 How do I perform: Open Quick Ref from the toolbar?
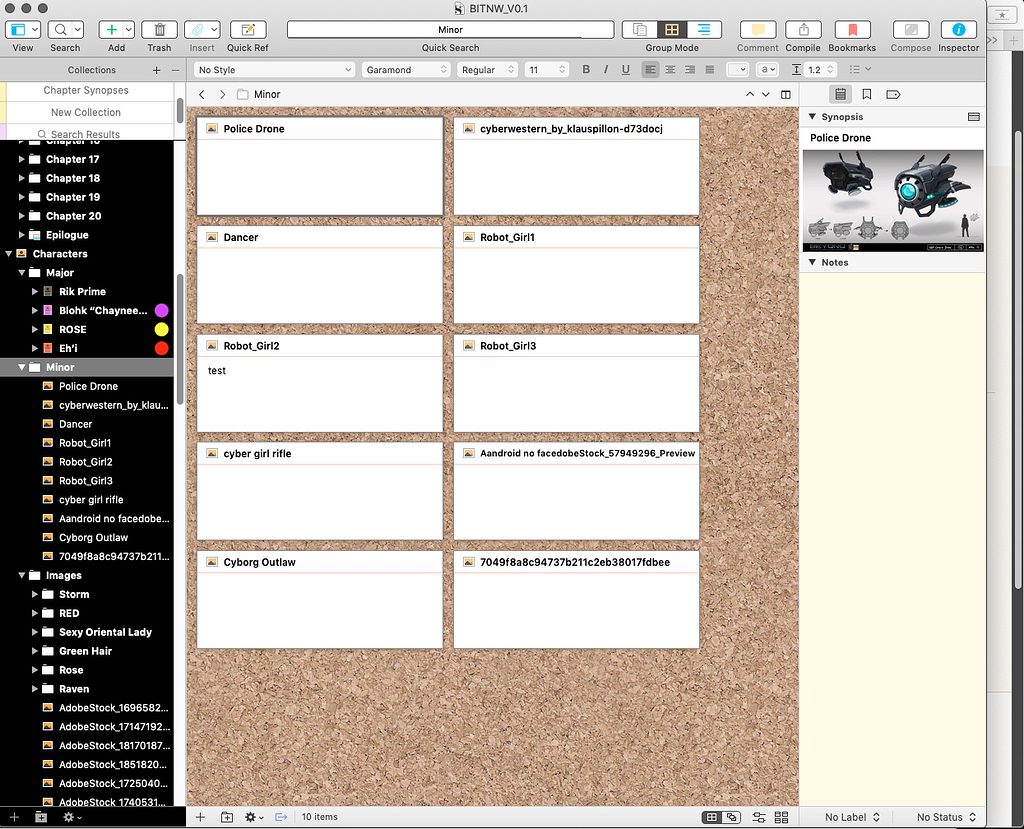coord(247,30)
